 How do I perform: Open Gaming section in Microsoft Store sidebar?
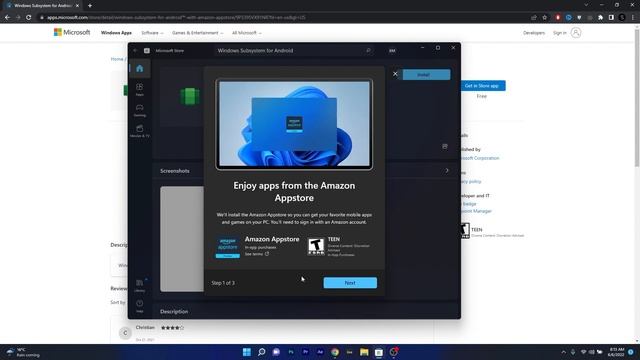pos(140,110)
